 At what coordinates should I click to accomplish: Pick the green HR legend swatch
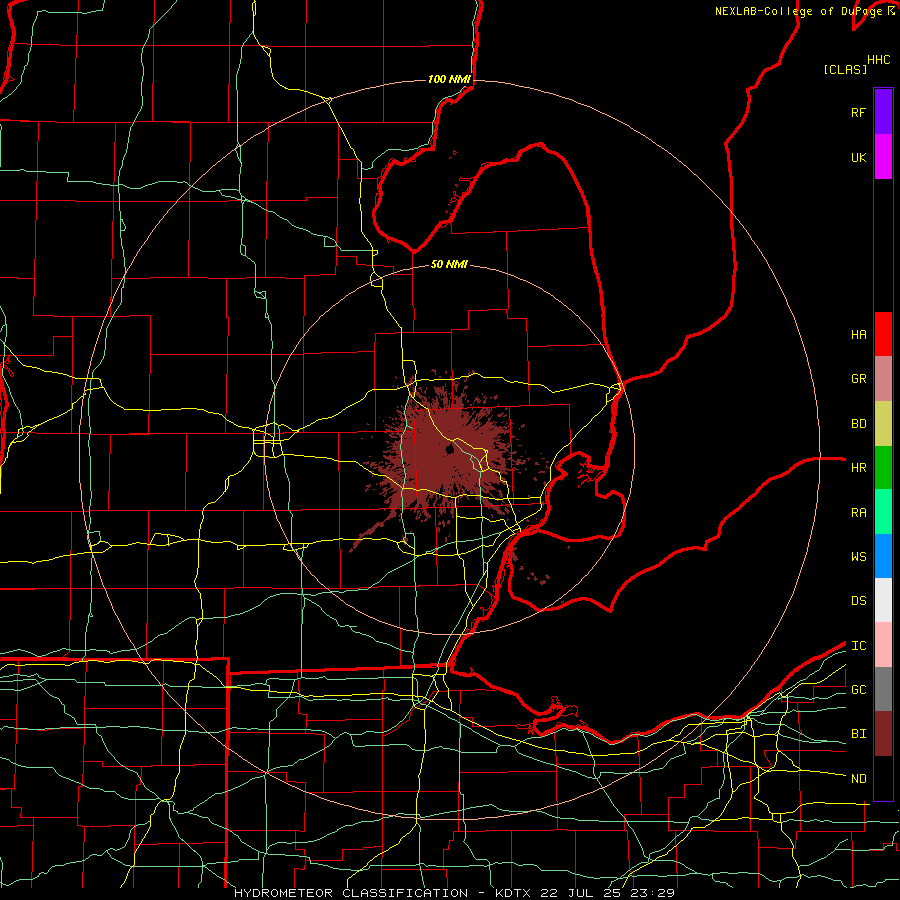pyautogui.click(x=883, y=468)
